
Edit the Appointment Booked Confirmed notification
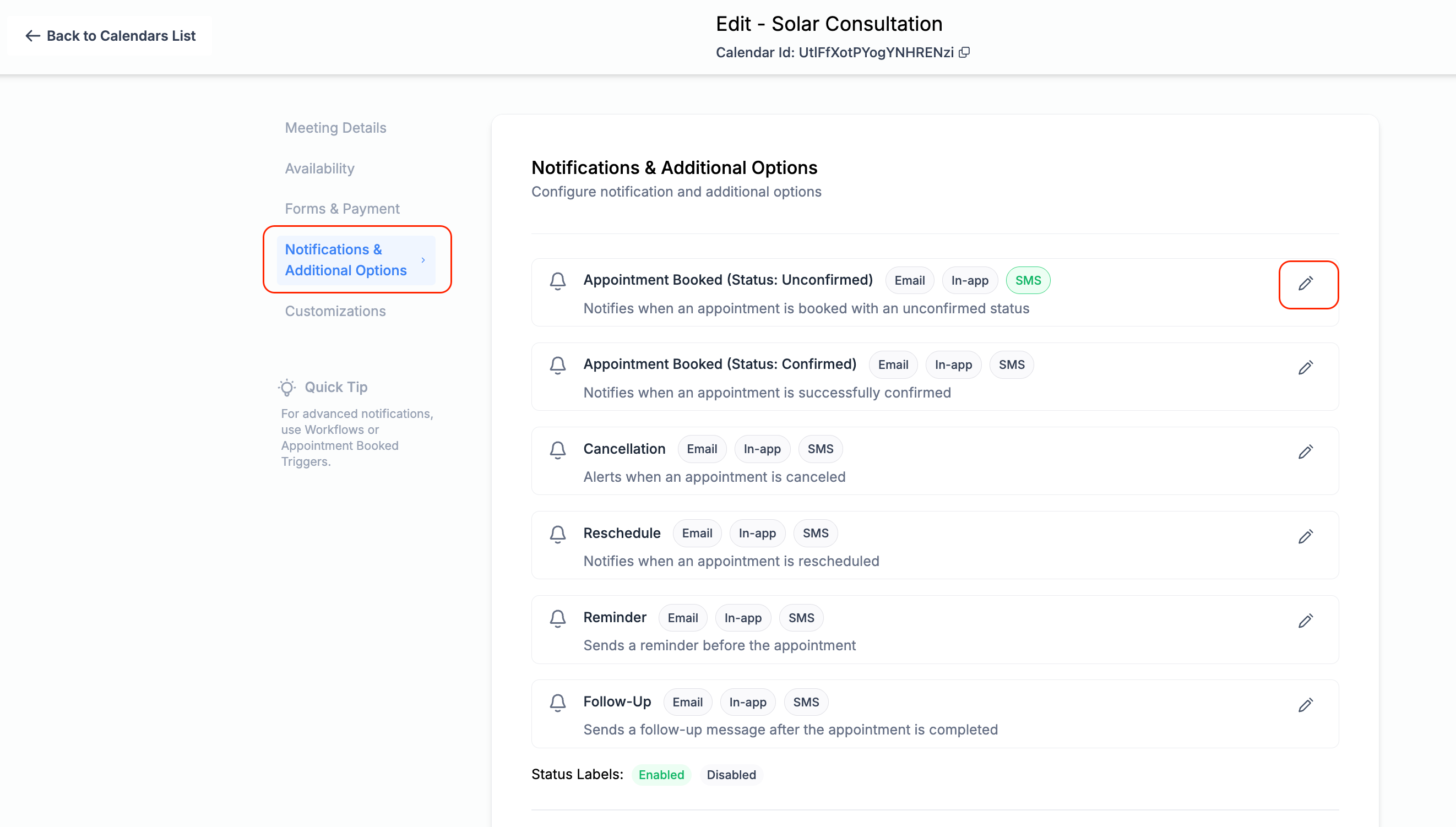[x=1305, y=367]
